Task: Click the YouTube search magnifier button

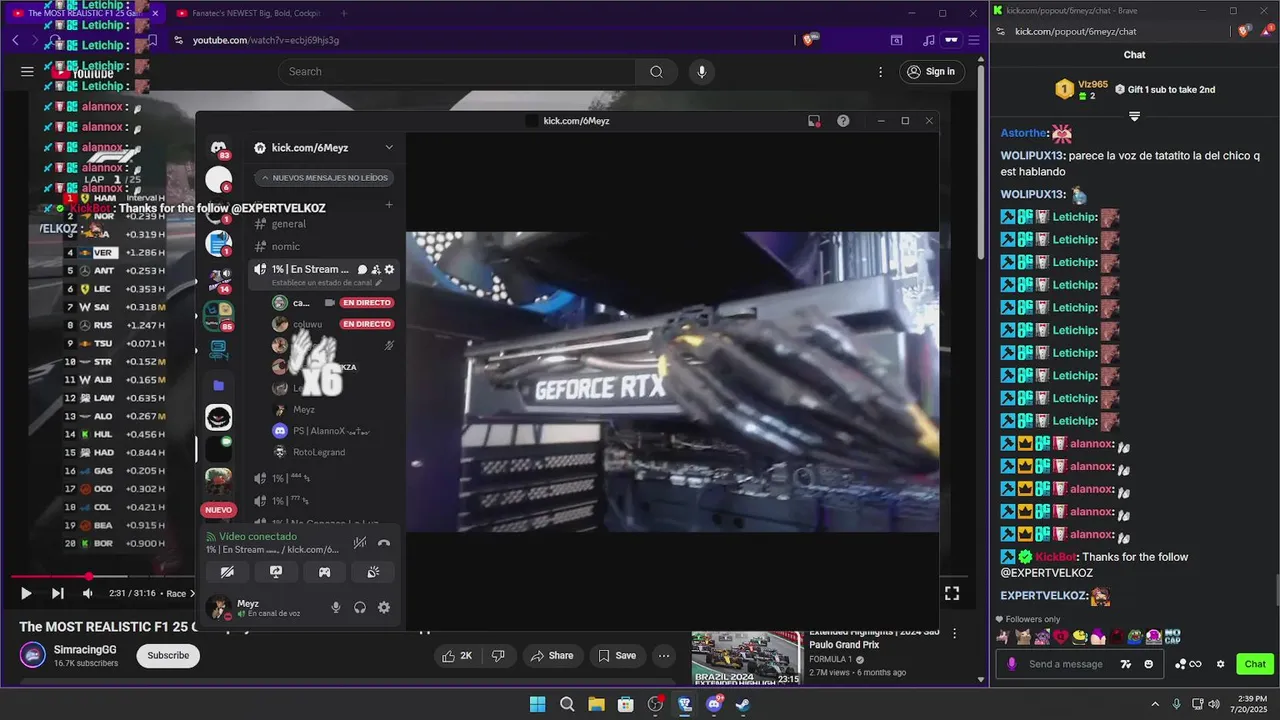Action: tap(656, 71)
